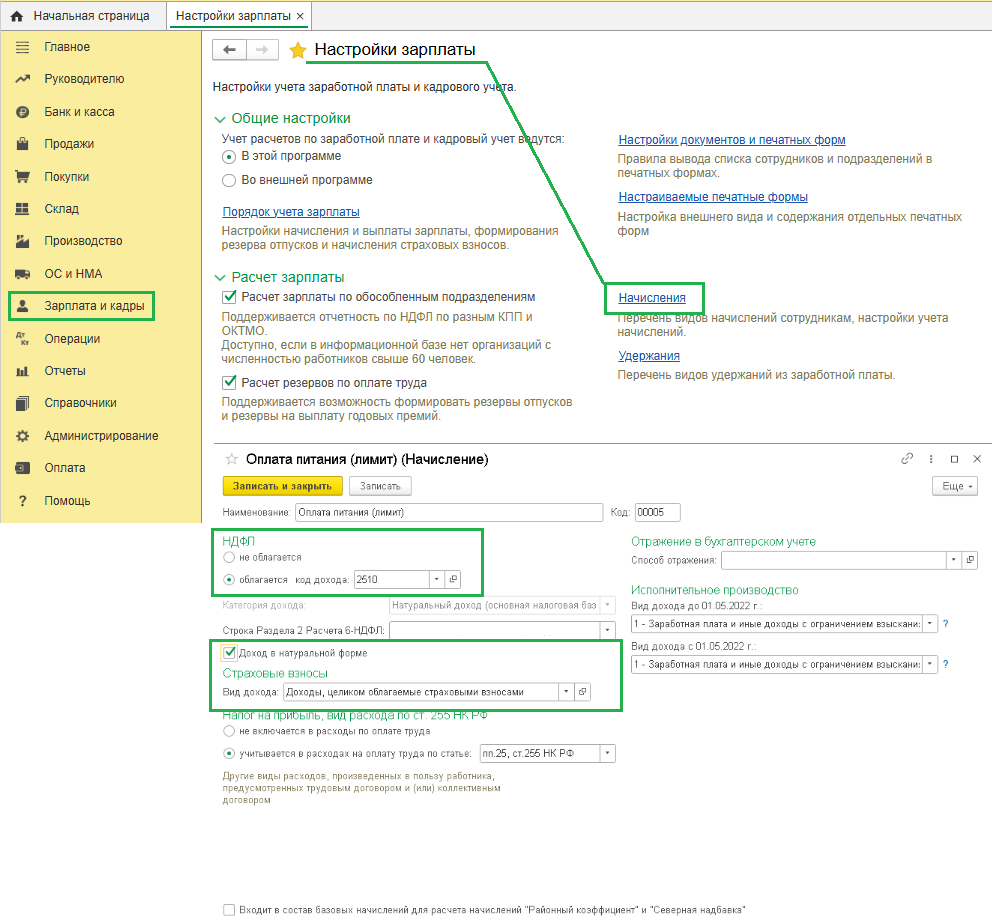Open the Продажи section in sidebar

click(x=69, y=144)
